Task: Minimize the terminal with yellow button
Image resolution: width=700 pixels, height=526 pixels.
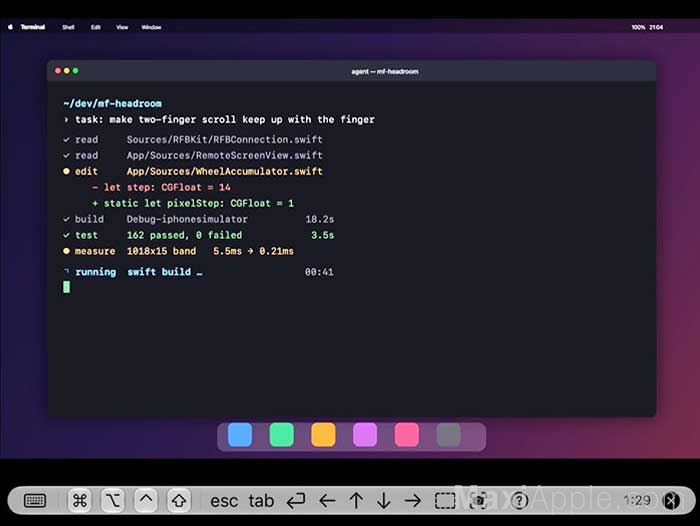Action: click(67, 71)
